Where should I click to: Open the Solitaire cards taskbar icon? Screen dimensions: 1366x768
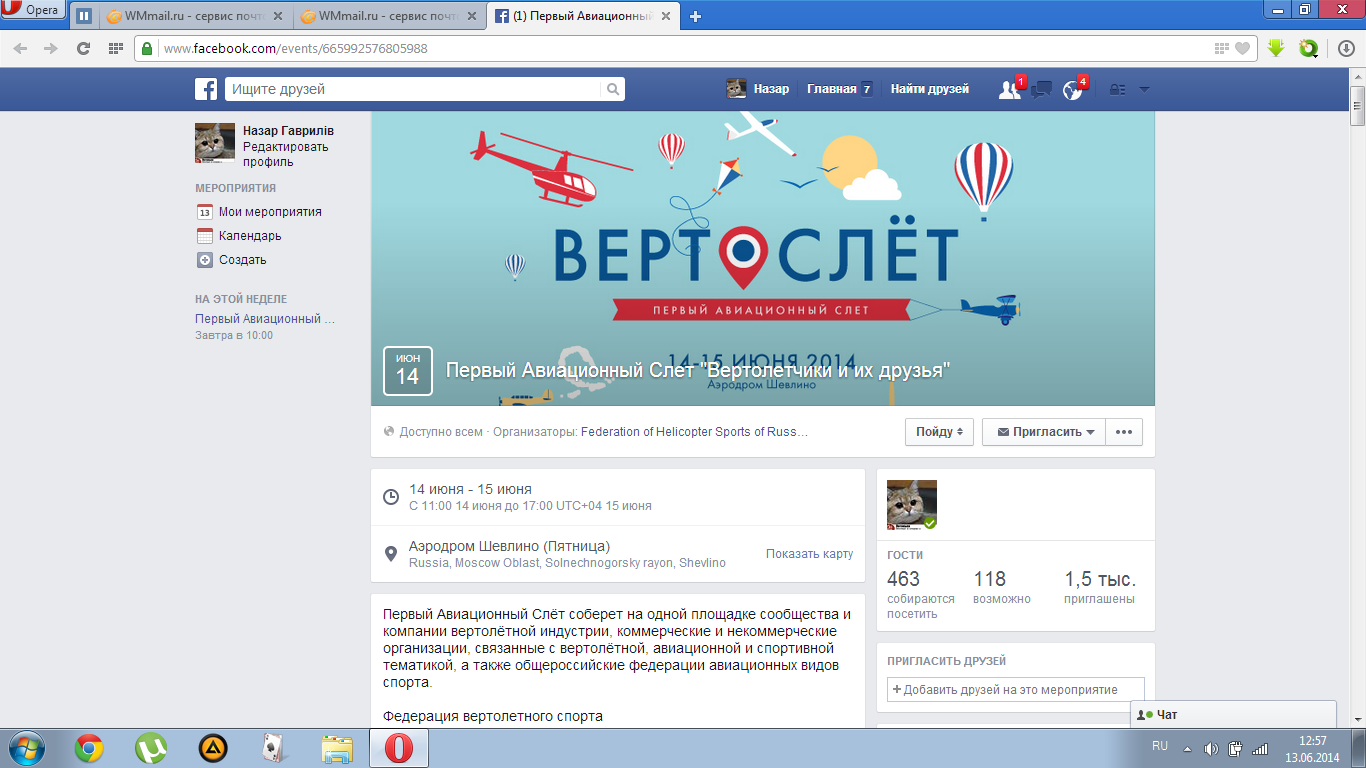(275, 748)
